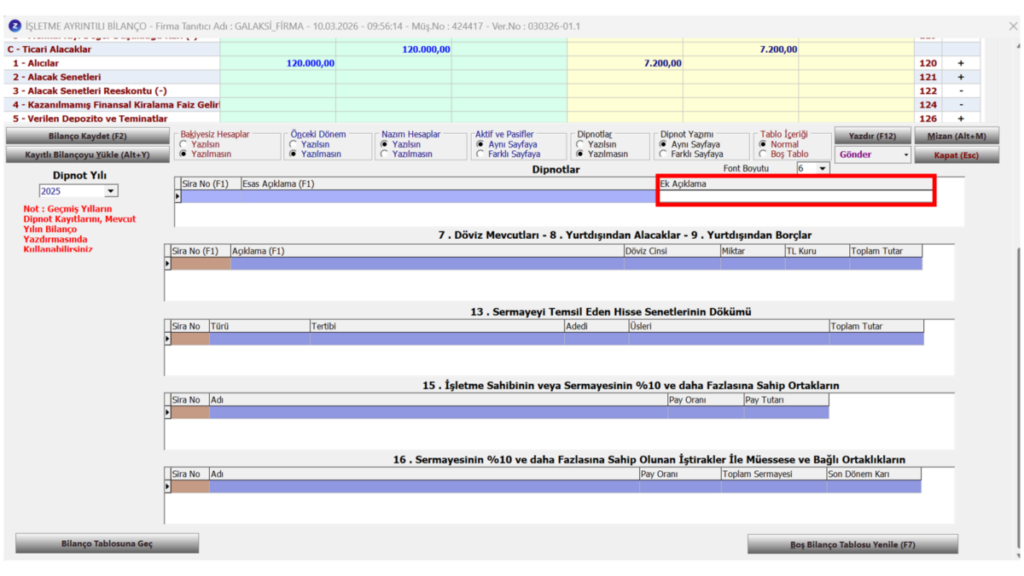The height and width of the screenshot is (576, 1024).
Task: Select the row marker of Döviz Mevcutları grid
Action: [167, 264]
